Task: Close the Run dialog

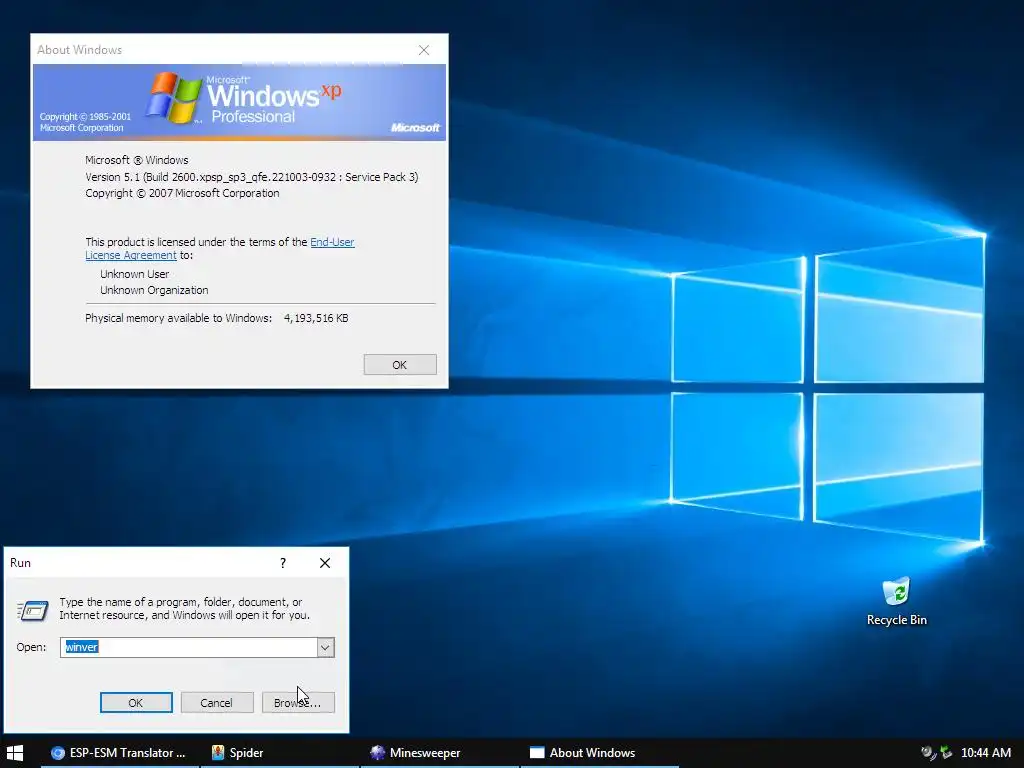Action: [x=325, y=563]
